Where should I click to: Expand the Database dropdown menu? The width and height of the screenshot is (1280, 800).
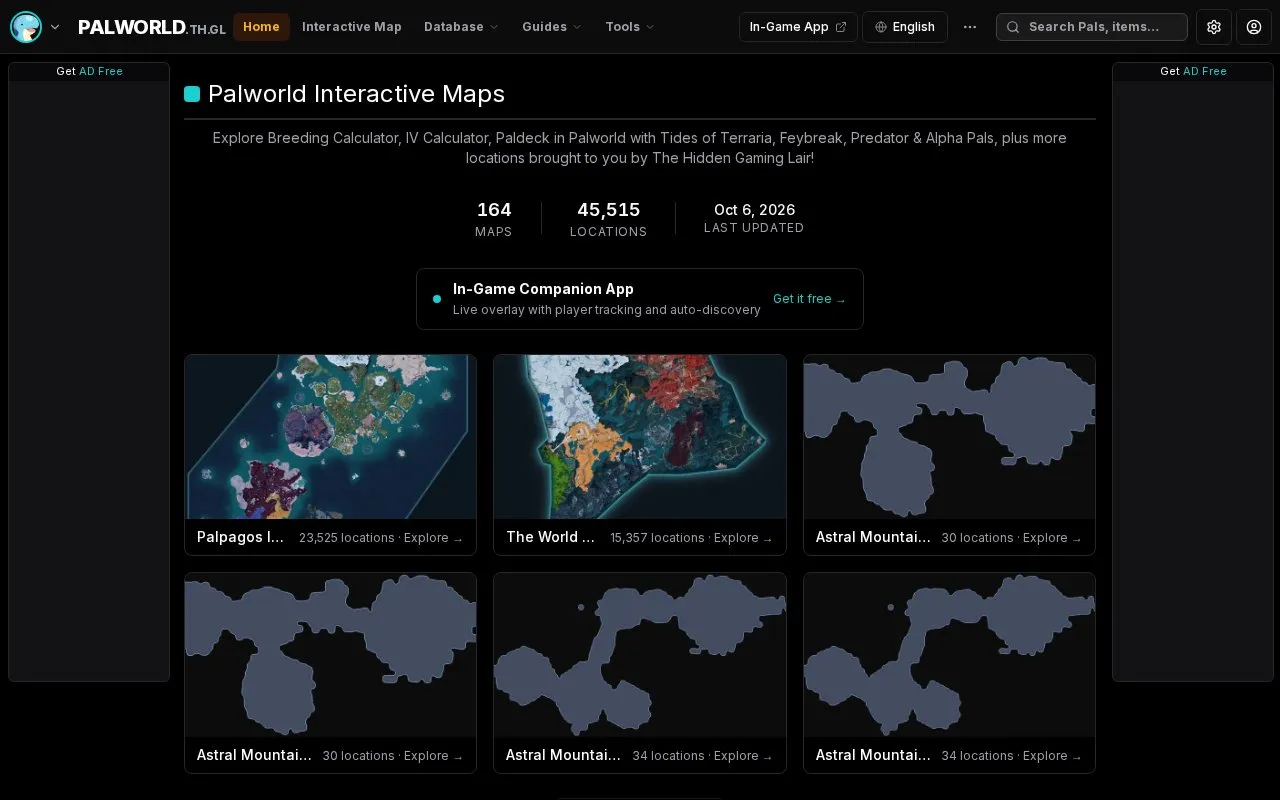(461, 27)
